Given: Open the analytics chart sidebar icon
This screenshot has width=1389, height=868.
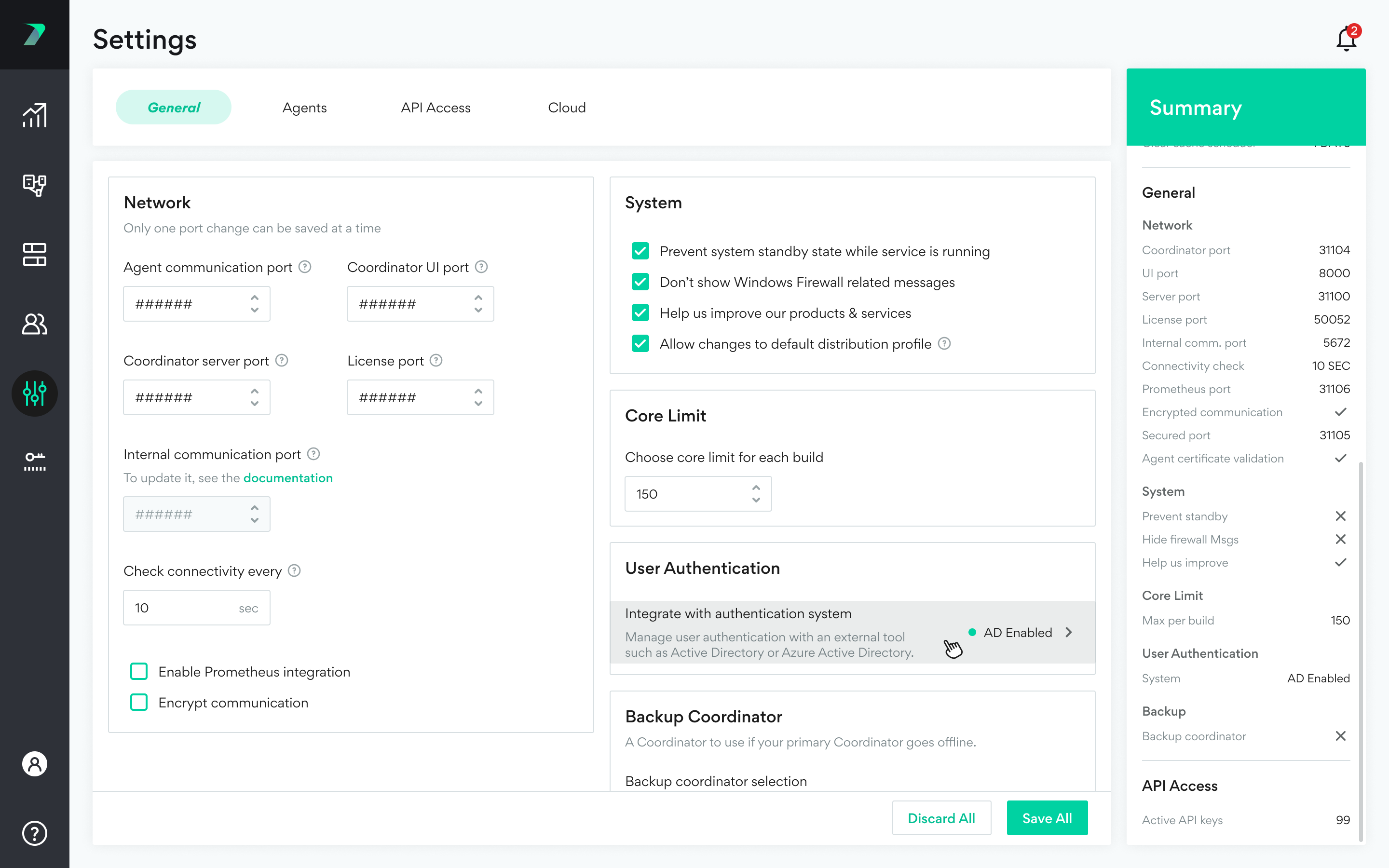Looking at the screenshot, I should (34, 116).
